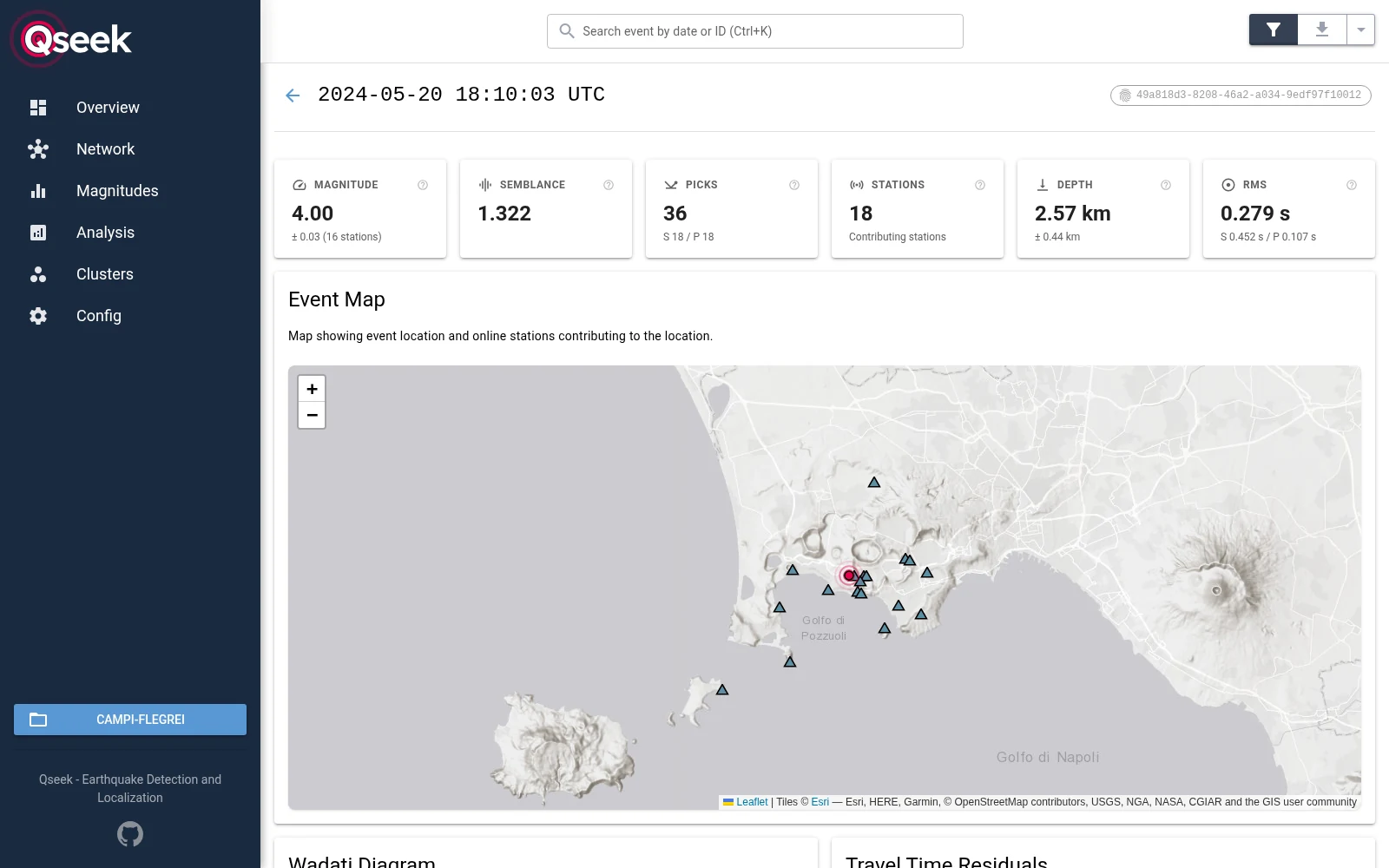Show help for the RMS card
This screenshot has width=1389, height=868.
[1352, 185]
